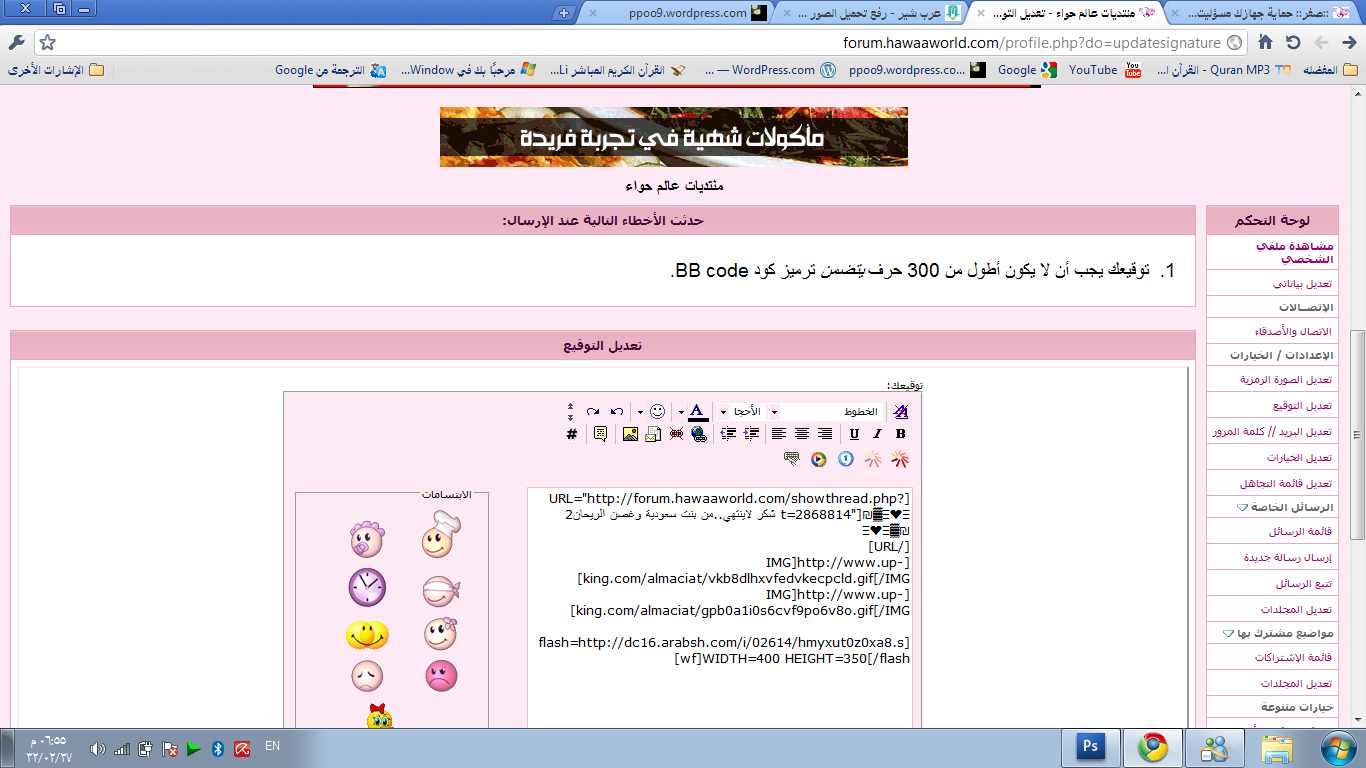The image size is (1366, 768).
Task: Insert Windows Media Player video tag
Action: click(x=819, y=459)
